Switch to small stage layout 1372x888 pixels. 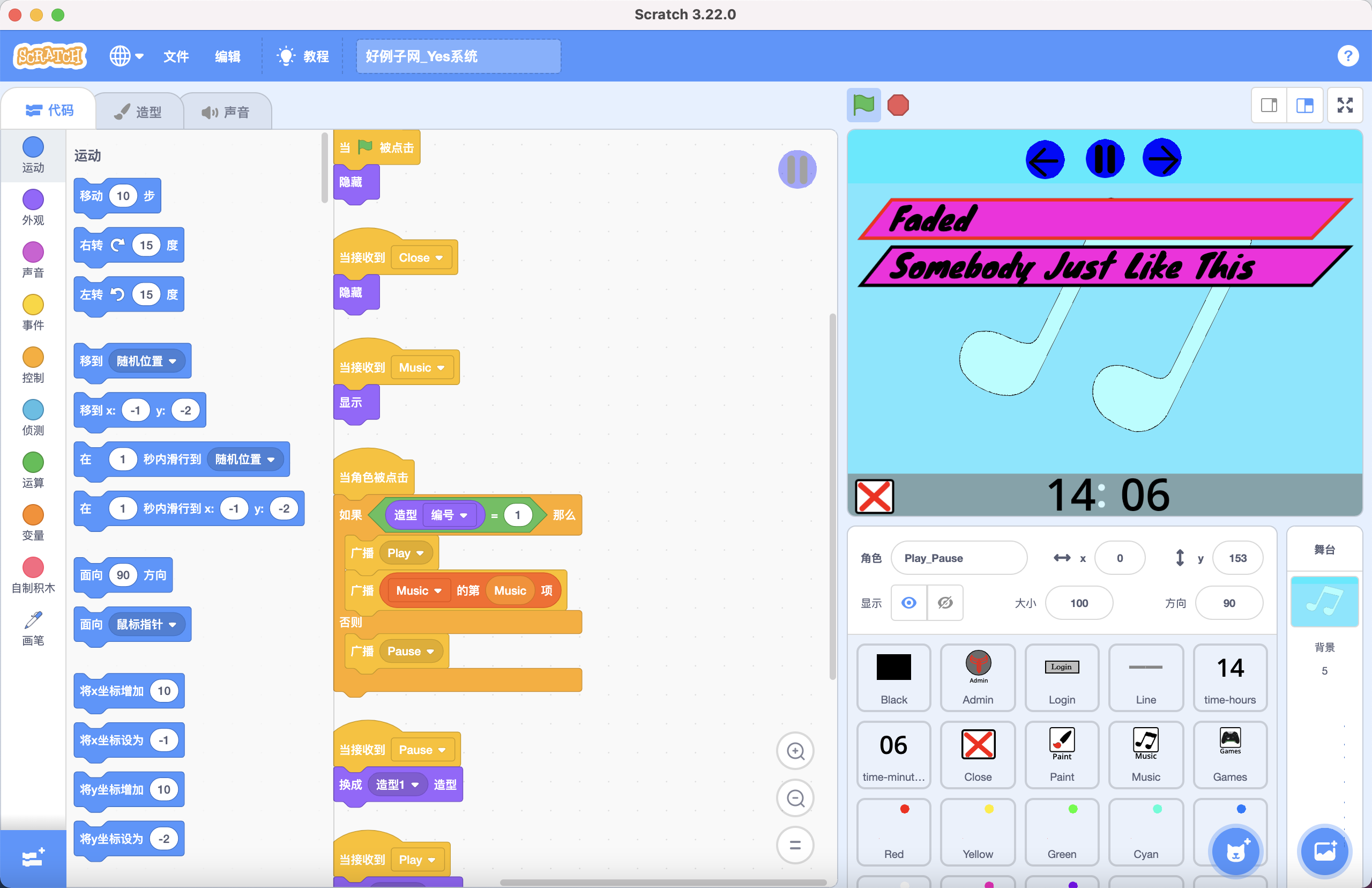[x=1269, y=105]
